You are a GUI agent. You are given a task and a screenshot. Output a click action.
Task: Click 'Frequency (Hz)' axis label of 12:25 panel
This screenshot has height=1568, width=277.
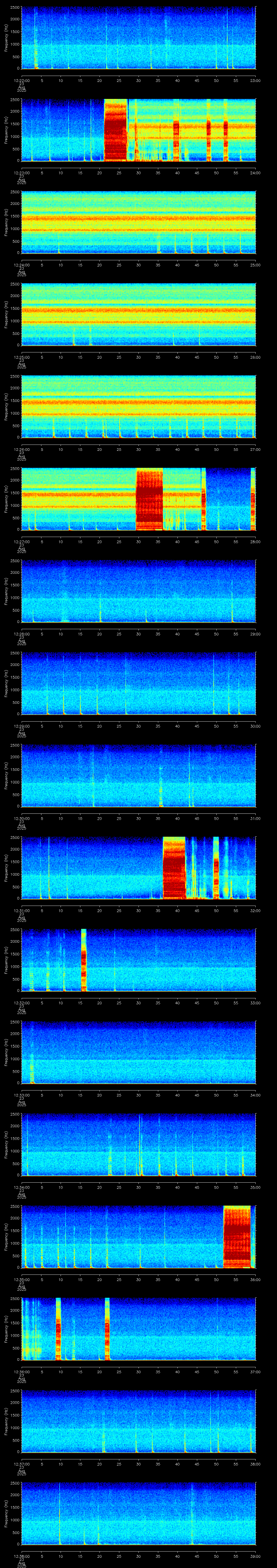coord(6,315)
